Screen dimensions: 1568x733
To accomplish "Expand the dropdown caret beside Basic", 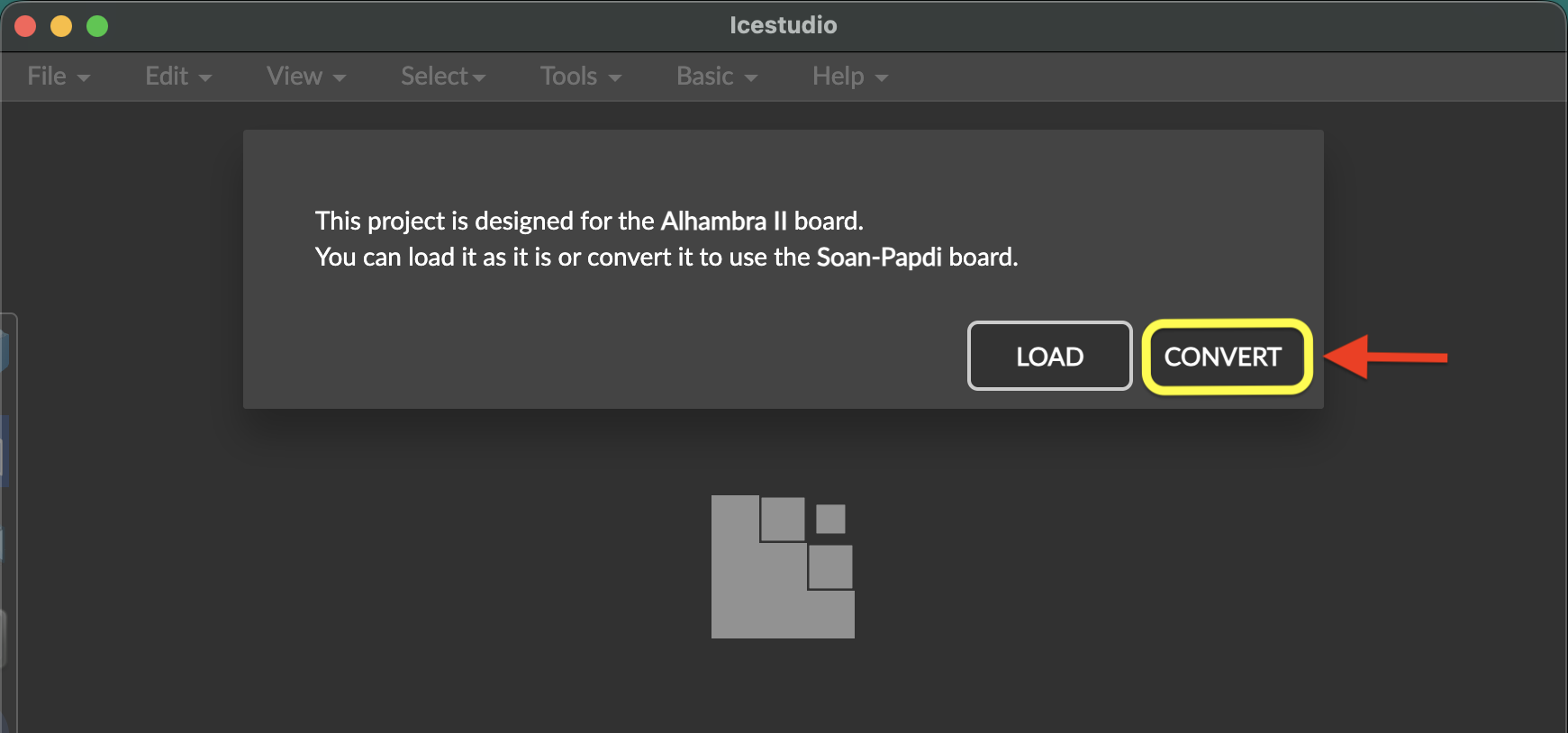I will (x=751, y=78).
